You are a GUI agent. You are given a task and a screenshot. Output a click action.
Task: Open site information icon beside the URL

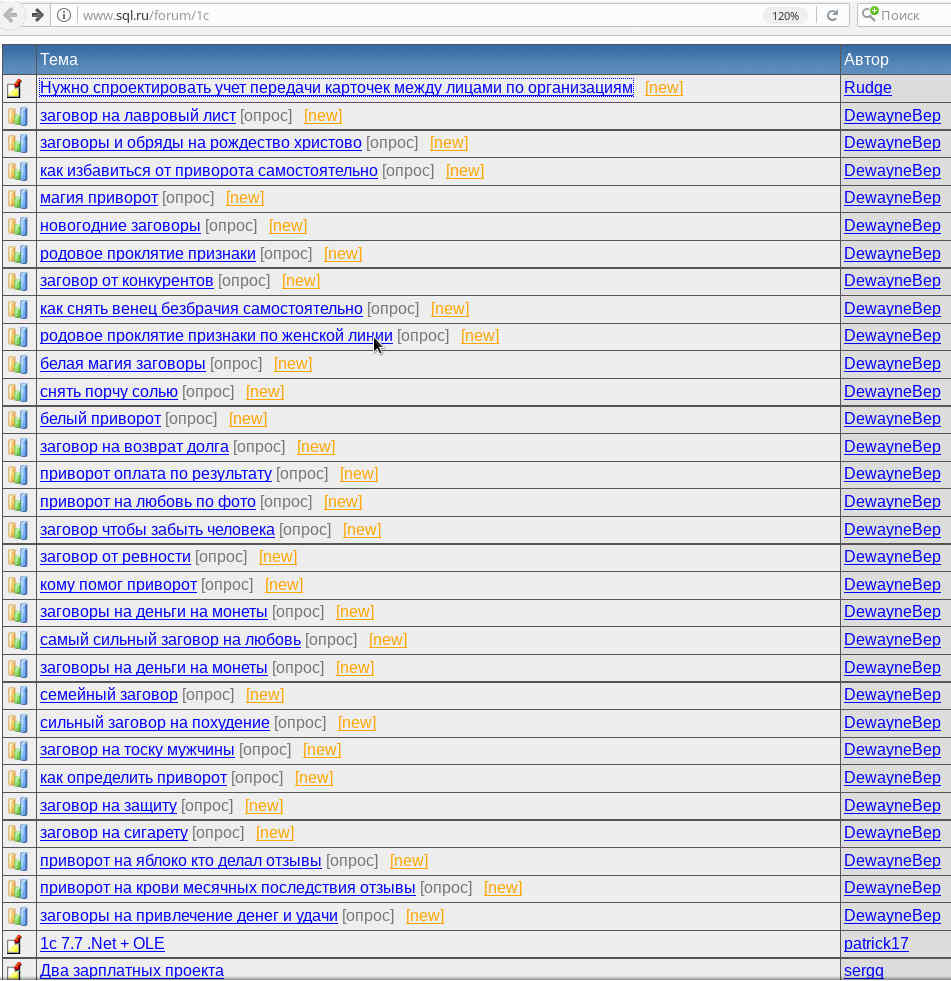(64, 15)
